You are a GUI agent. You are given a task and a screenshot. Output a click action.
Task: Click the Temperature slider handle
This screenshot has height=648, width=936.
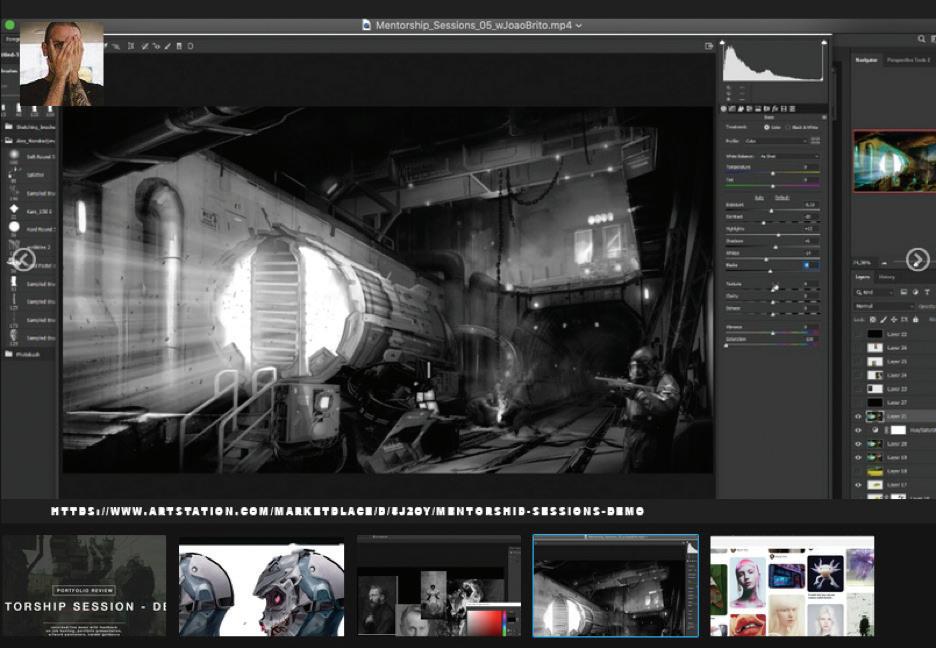(772, 173)
